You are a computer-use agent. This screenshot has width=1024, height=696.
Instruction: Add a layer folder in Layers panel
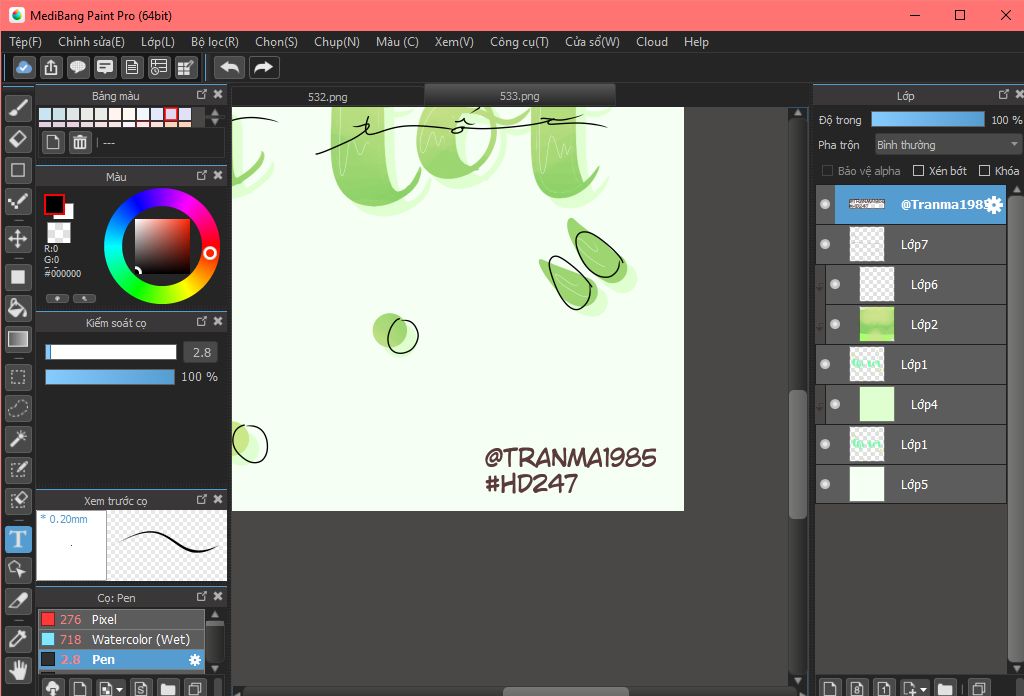[x=944, y=688]
